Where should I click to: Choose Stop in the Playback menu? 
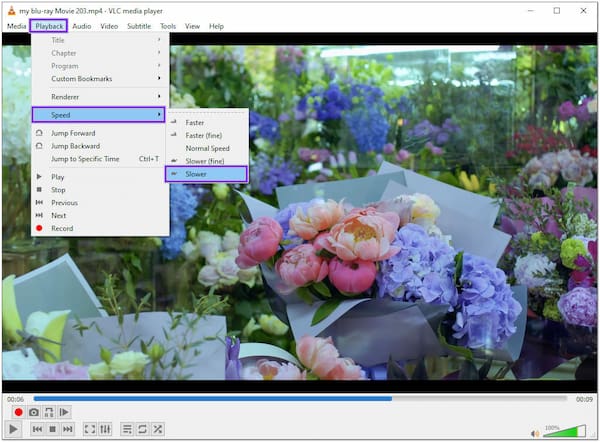pyautogui.click(x=100, y=190)
